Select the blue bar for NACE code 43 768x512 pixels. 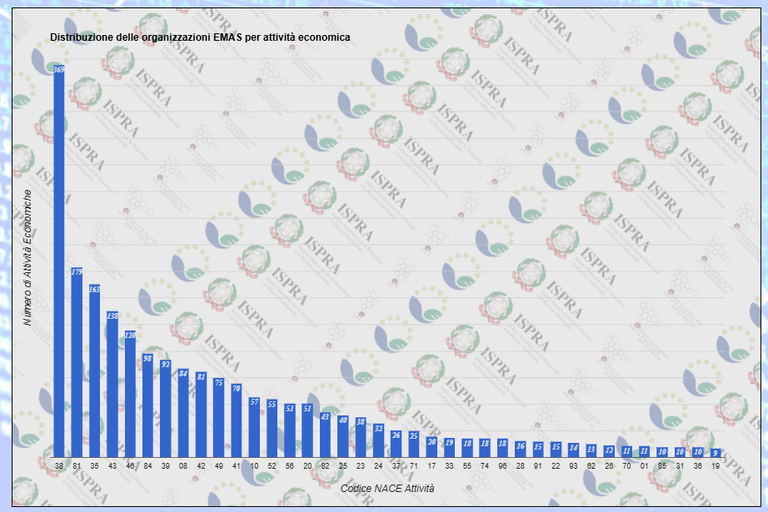(x=112, y=384)
